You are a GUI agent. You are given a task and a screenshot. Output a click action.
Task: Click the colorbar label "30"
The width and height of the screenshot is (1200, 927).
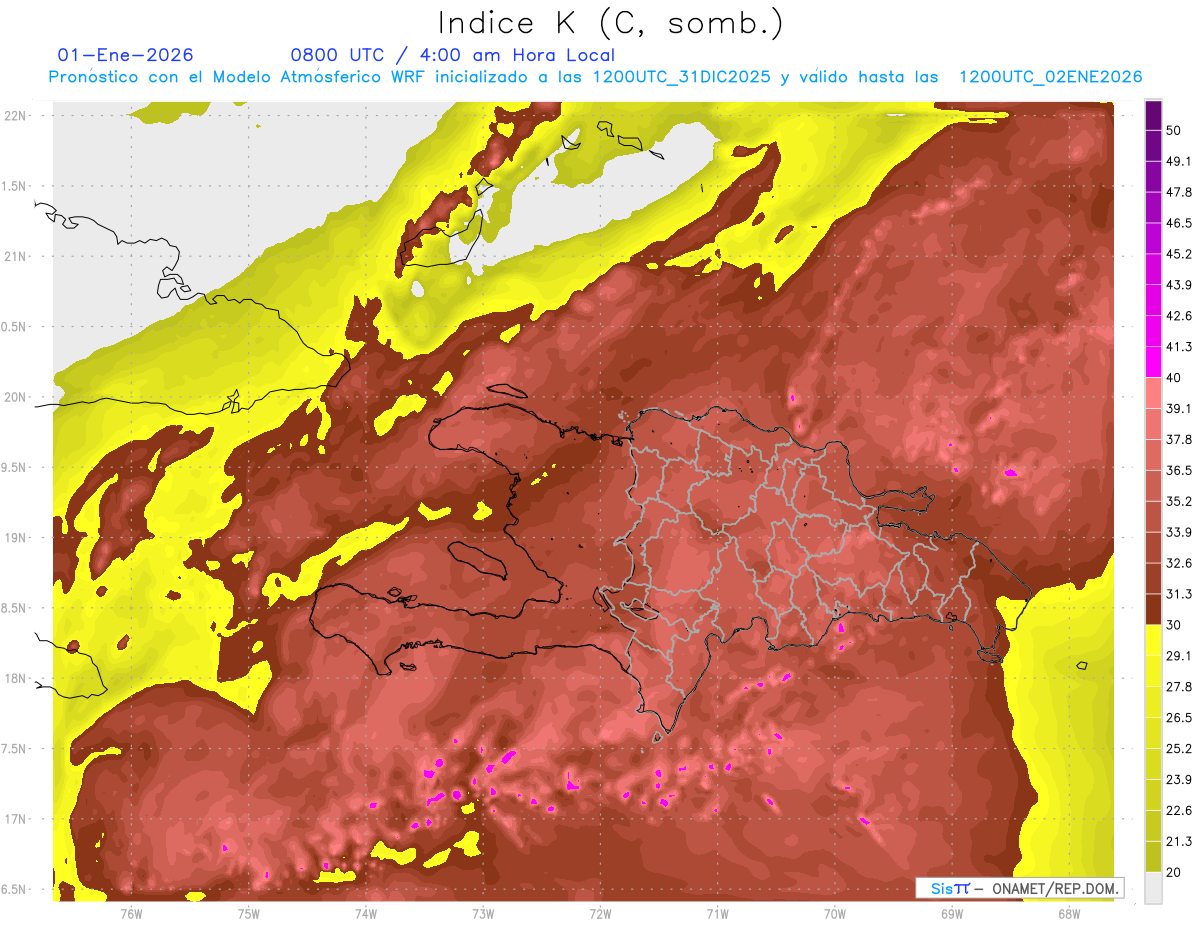(1174, 625)
